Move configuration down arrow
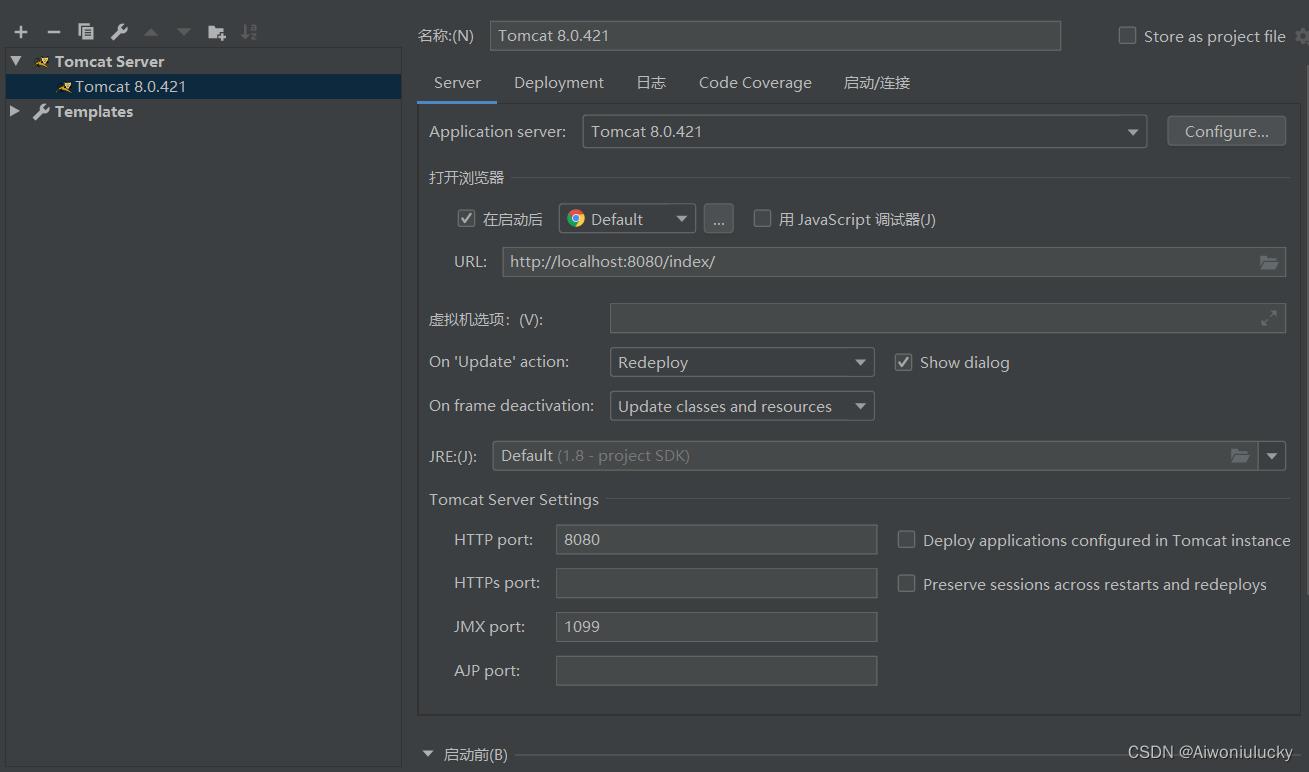1309x772 pixels. point(184,32)
